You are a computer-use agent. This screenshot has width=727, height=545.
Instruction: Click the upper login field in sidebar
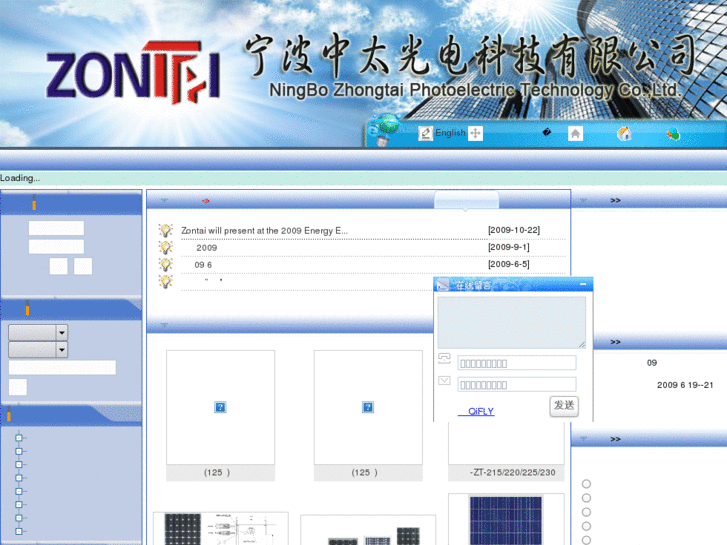[x=56, y=228]
